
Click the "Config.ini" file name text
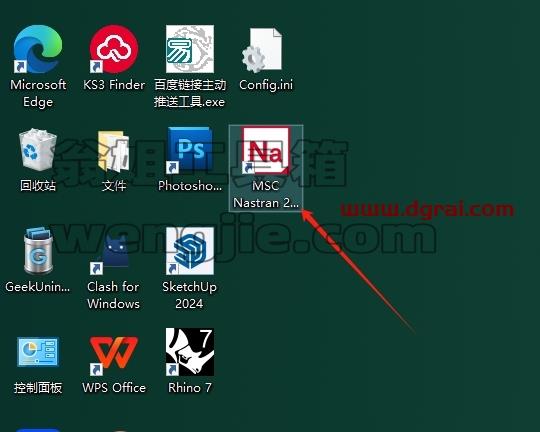pyautogui.click(x=266, y=85)
